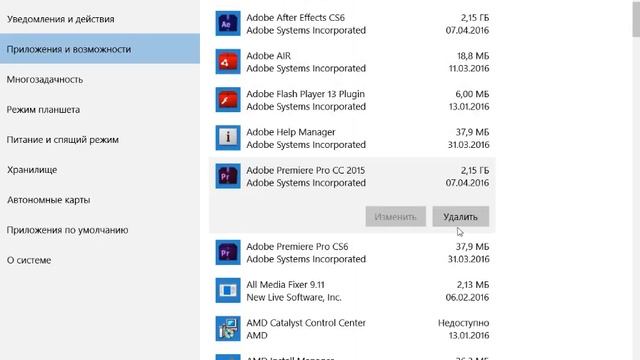Click the greyed Изменить button
Image resolution: width=640 pixels, height=360 pixels.
tap(396, 216)
